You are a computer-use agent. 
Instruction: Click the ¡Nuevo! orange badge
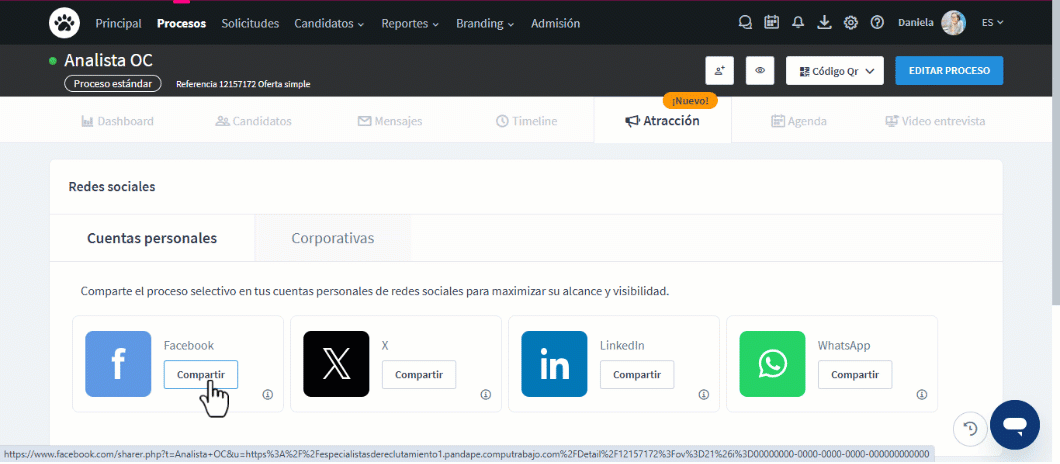point(690,101)
